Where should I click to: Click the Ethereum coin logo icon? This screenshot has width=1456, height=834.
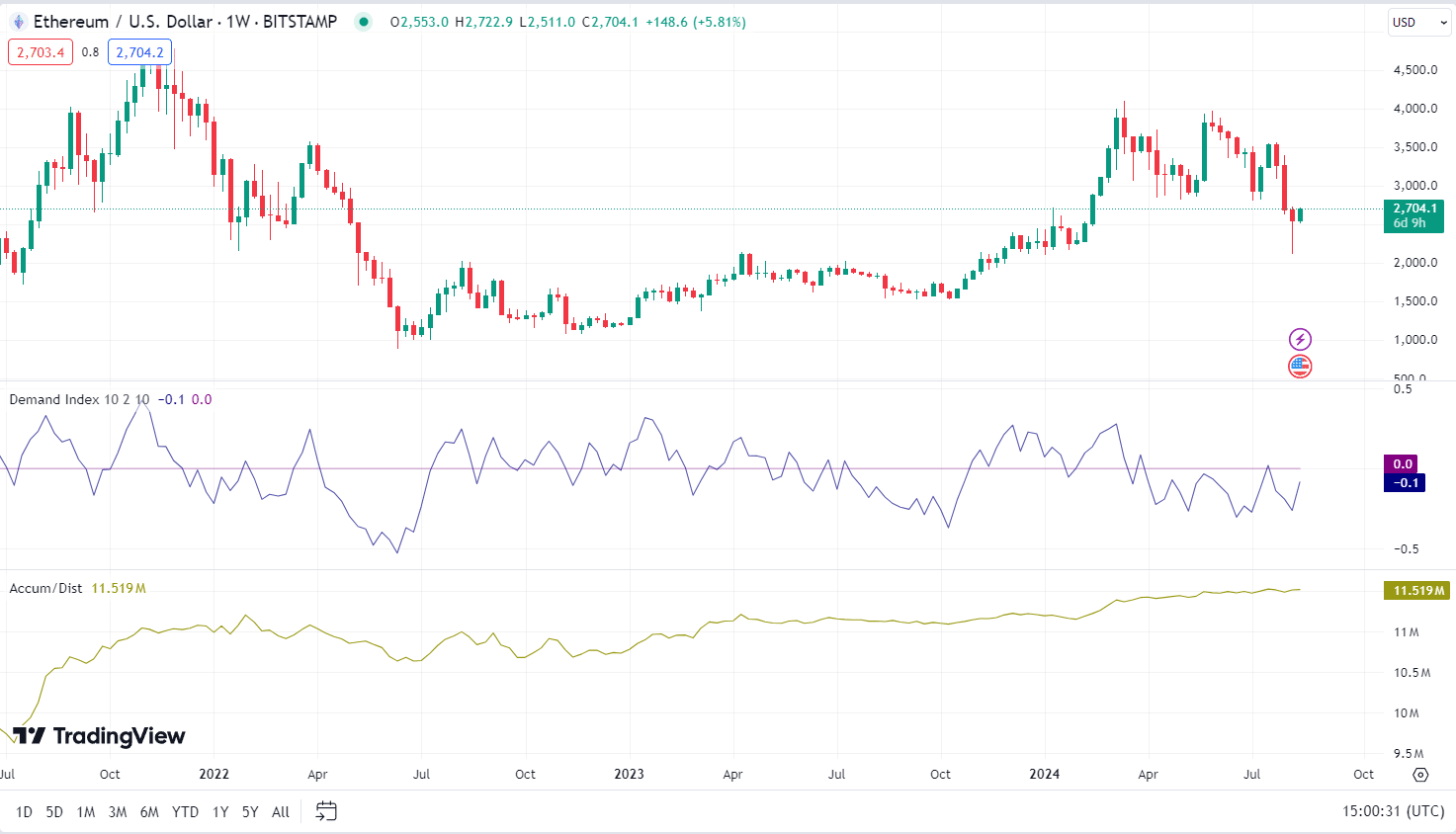click(x=19, y=21)
